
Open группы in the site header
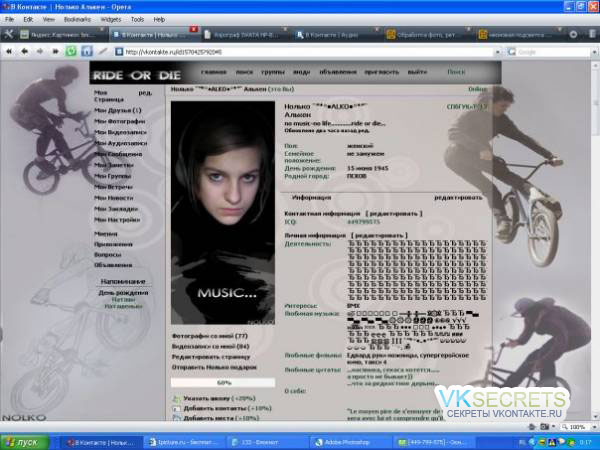[x=273, y=72]
